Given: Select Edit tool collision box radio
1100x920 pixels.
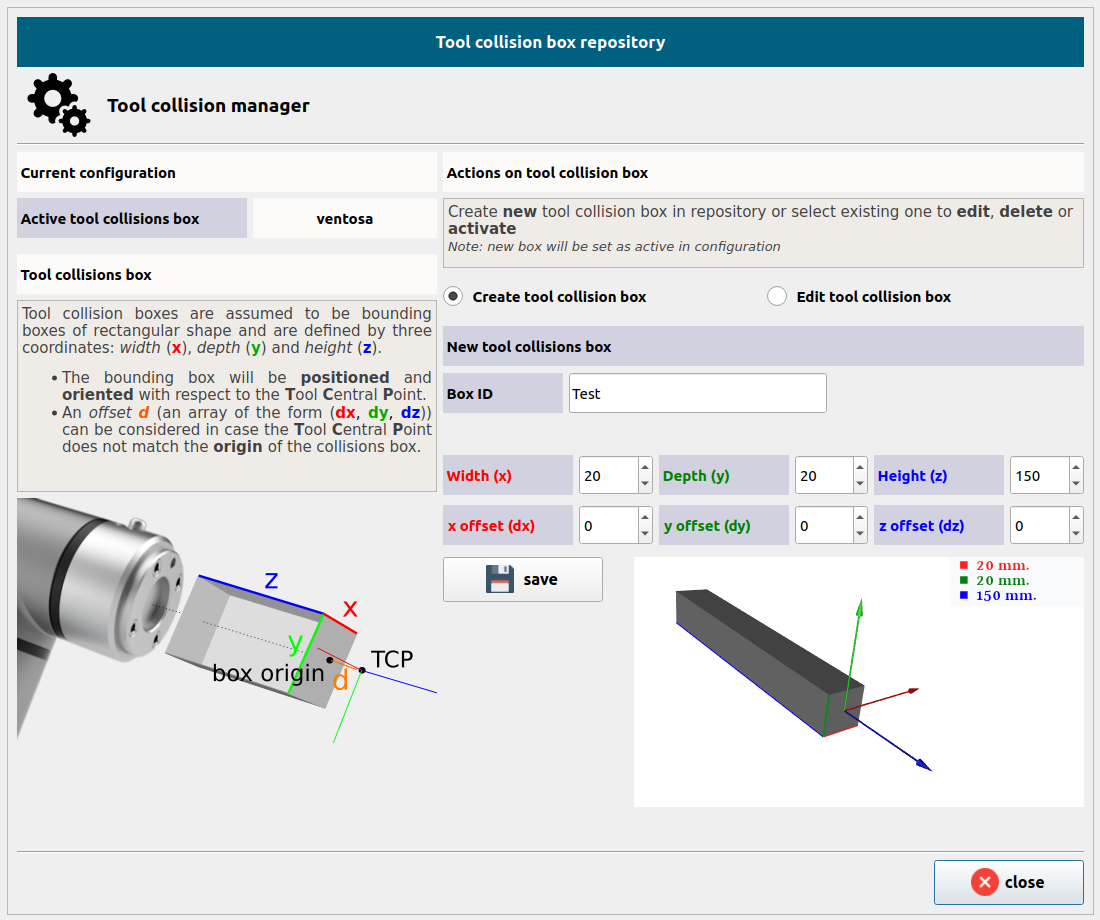Looking at the screenshot, I should point(777,296).
